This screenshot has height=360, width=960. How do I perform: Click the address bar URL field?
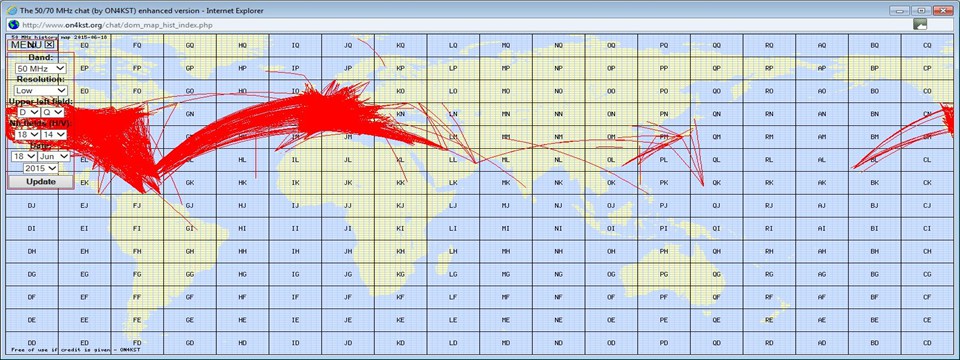pyautogui.click(x=465, y=24)
